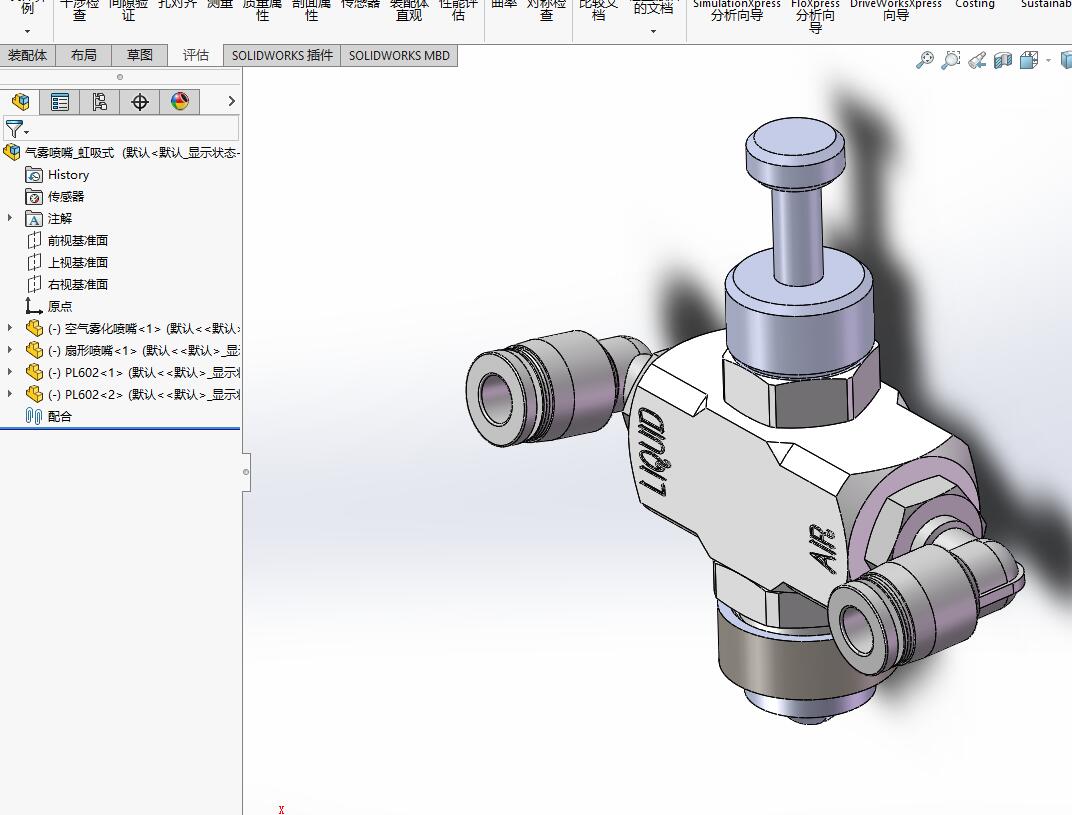Viewport: 1072px width, 815px height.
Task: Open the DisplayManager color wheel tab
Action: point(180,102)
